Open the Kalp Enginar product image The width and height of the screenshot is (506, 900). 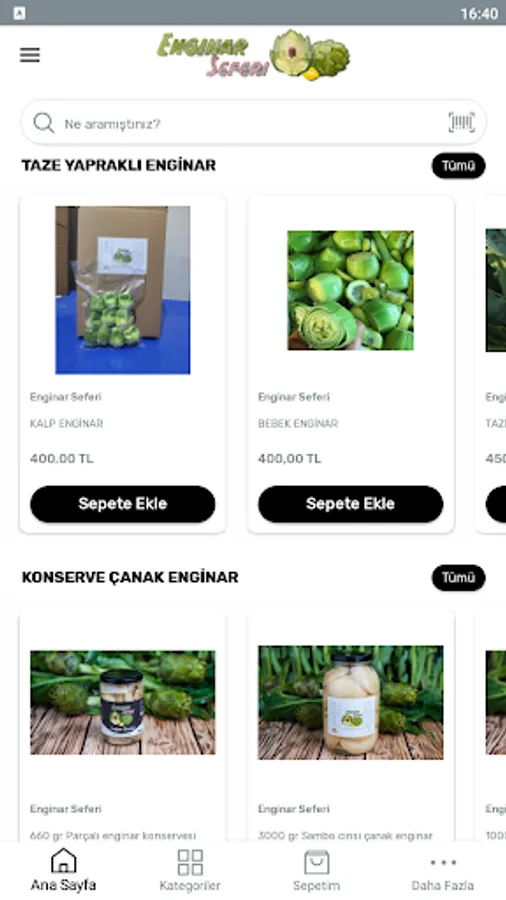pyautogui.click(x=123, y=290)
